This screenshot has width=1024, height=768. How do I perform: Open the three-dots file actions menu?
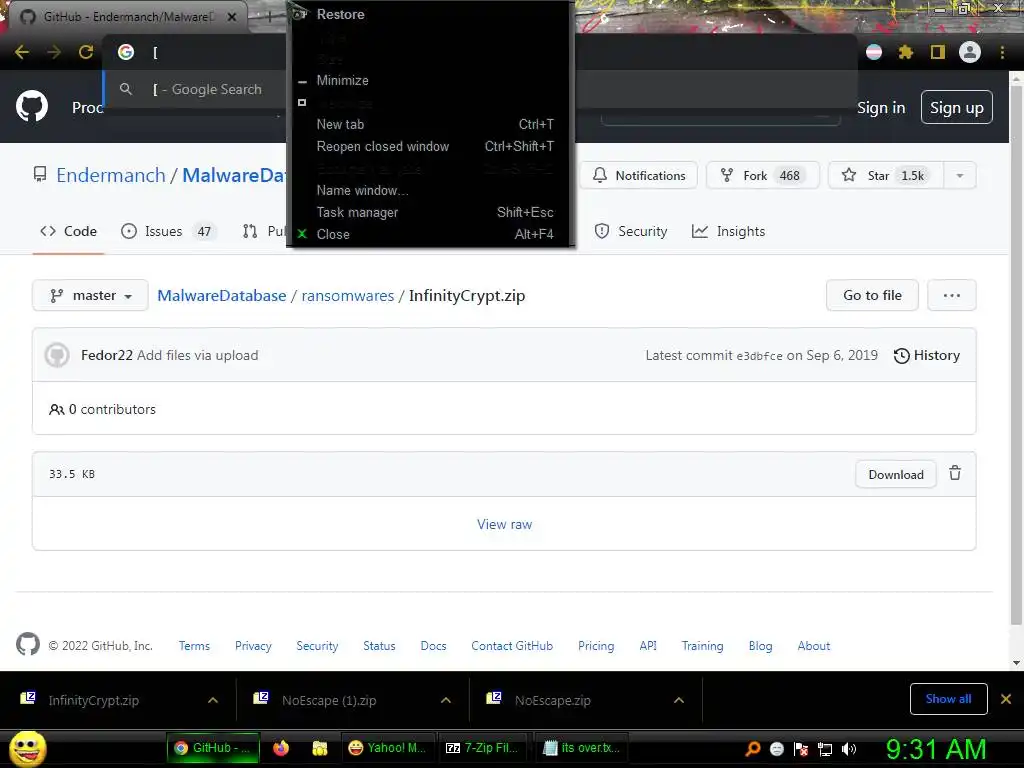[x=952, y=296]
